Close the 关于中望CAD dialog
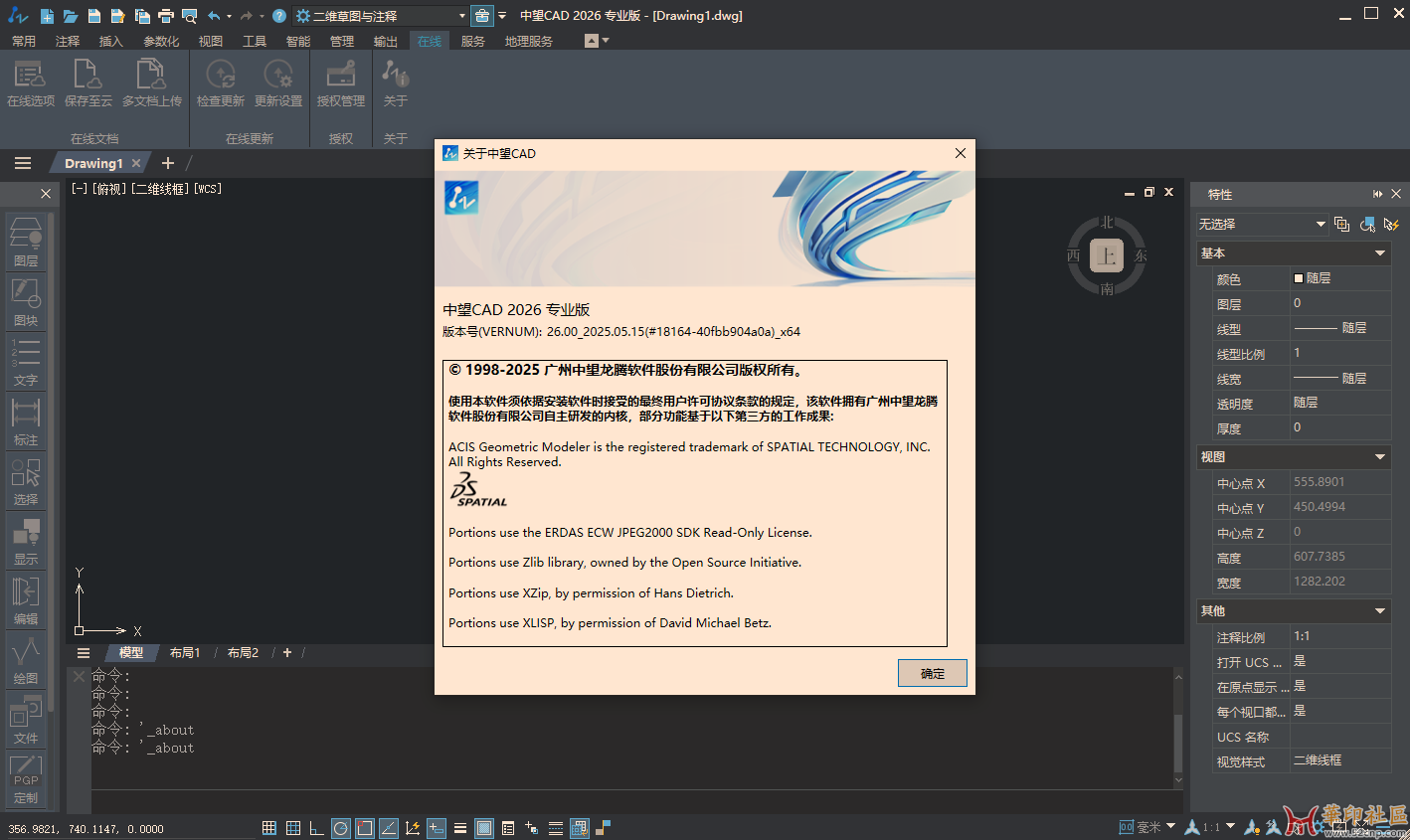Viewport: 1410px width, 840px height. pos(961,153)
